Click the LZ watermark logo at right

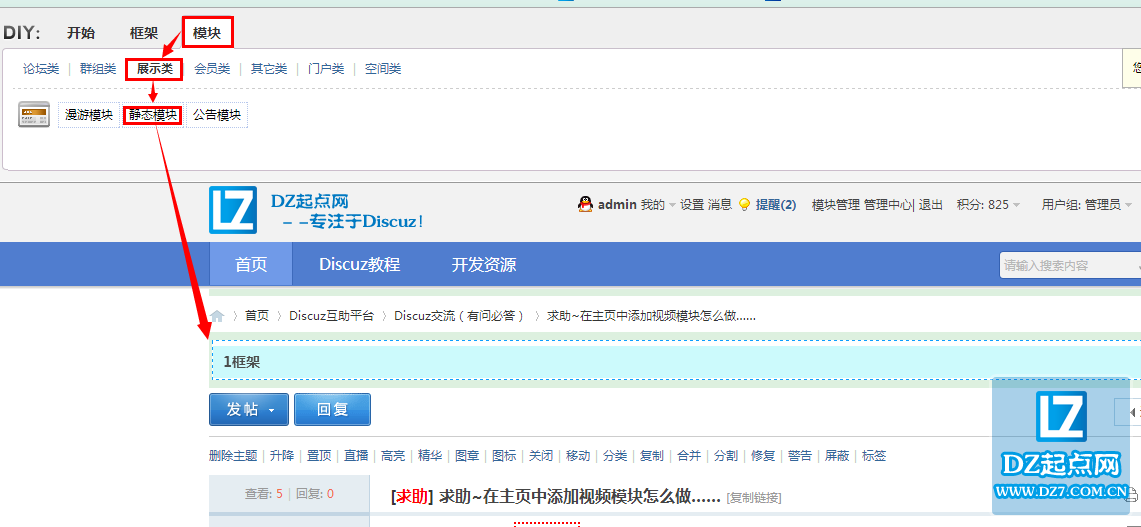click(x=1061, y=418)
